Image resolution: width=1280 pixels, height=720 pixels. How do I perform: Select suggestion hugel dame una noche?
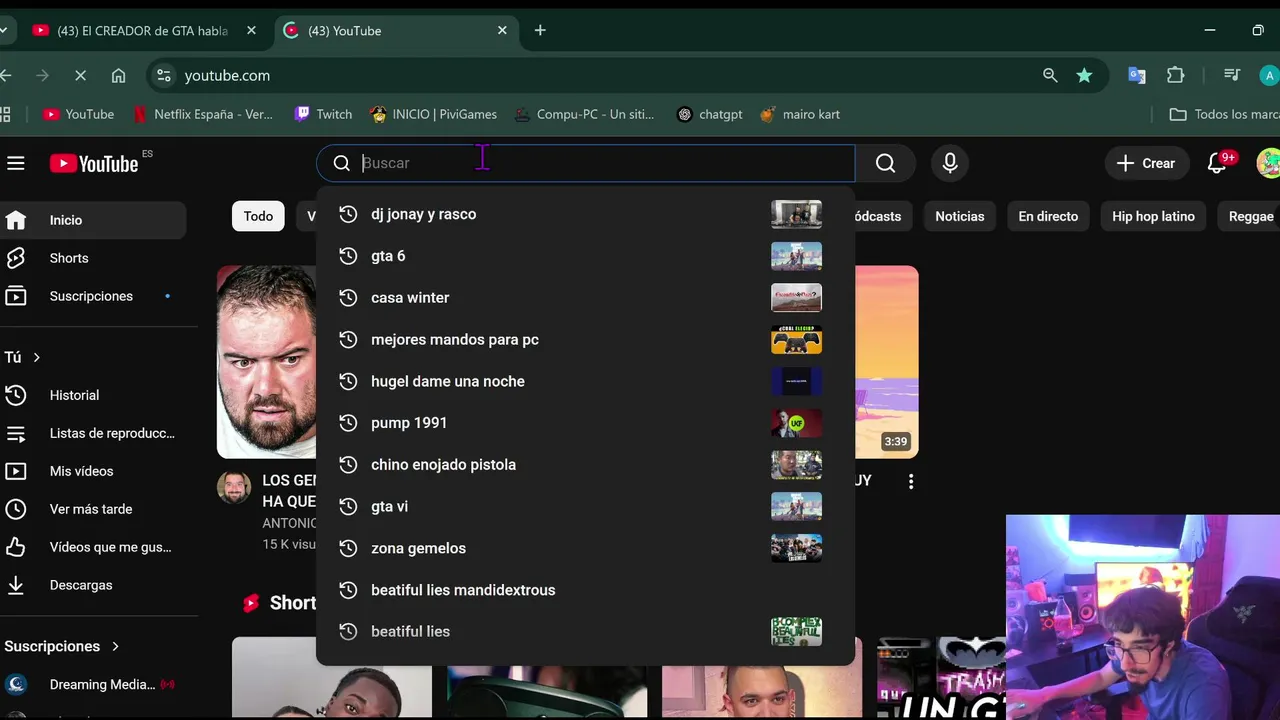(x=586, y=381)
